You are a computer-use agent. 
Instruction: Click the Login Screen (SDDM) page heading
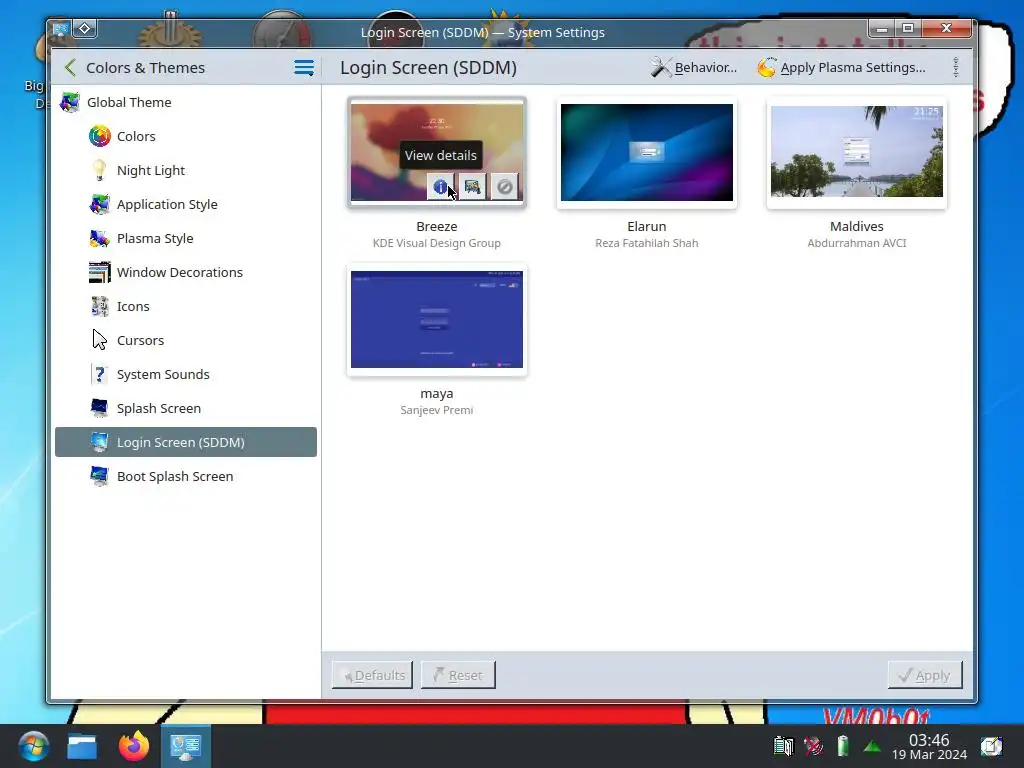click(x=428, y=67)
